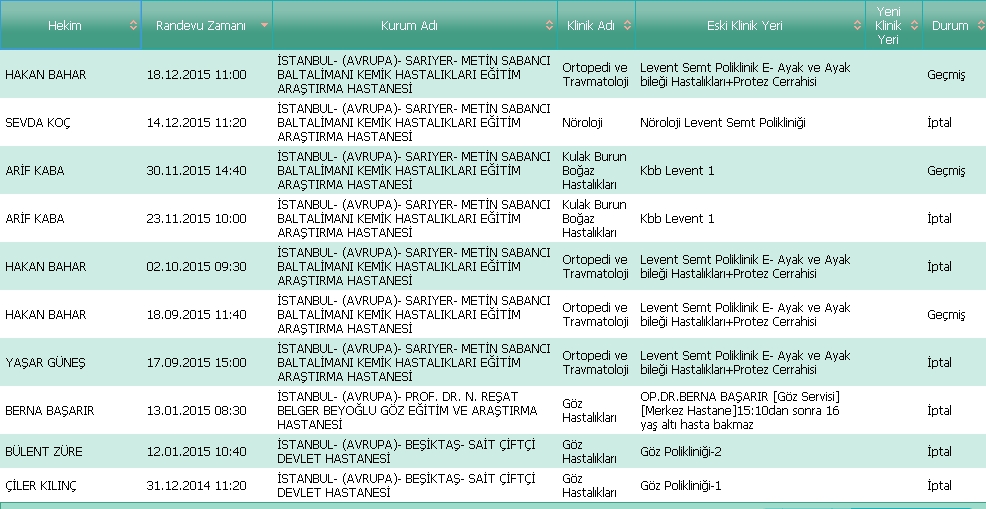Screen dimensions: 986x509
Task: Click the date 23.11.2015 10:00
Action: (197, 218)
